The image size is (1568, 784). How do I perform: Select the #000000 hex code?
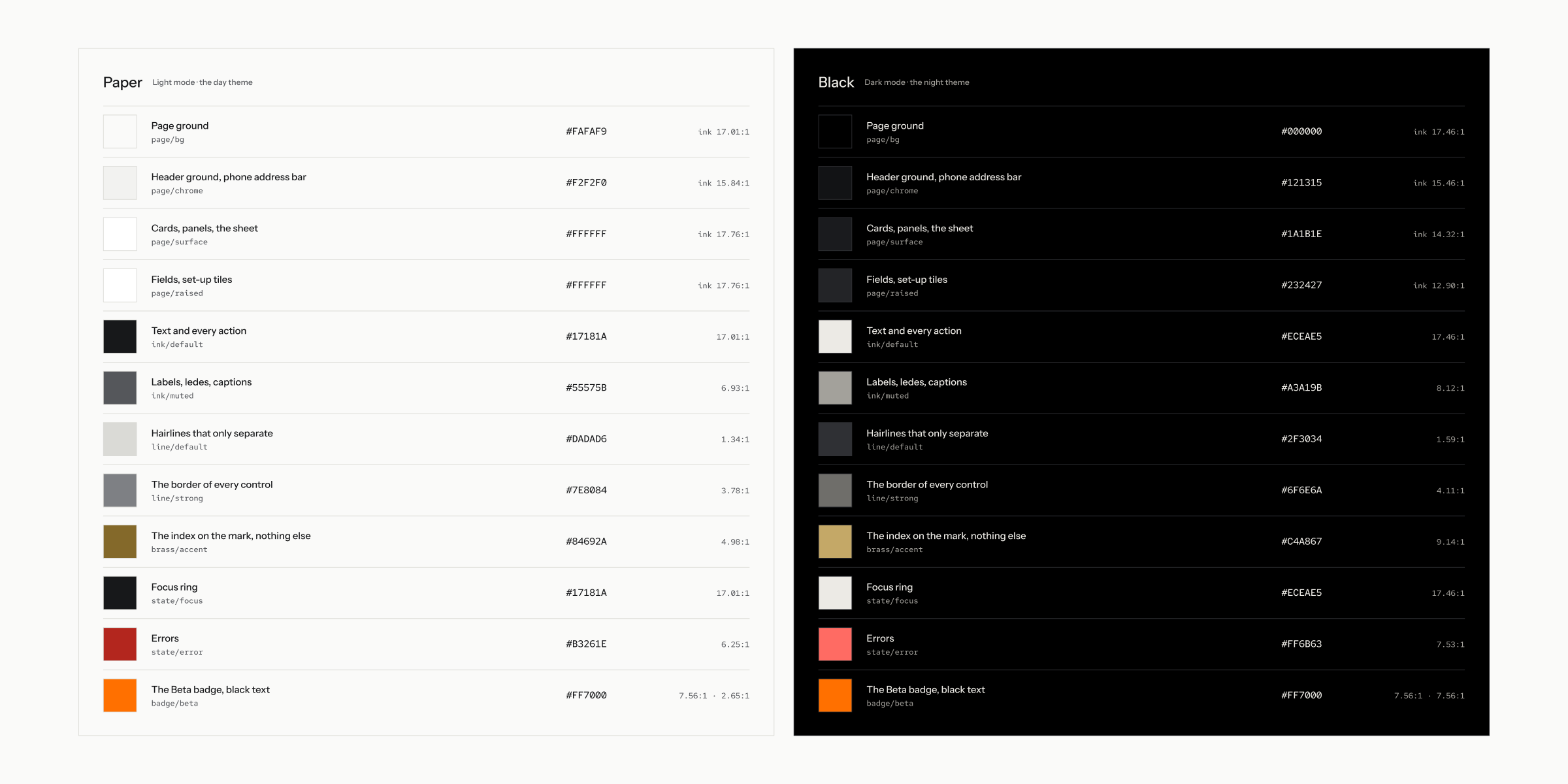click(1301, 131)
